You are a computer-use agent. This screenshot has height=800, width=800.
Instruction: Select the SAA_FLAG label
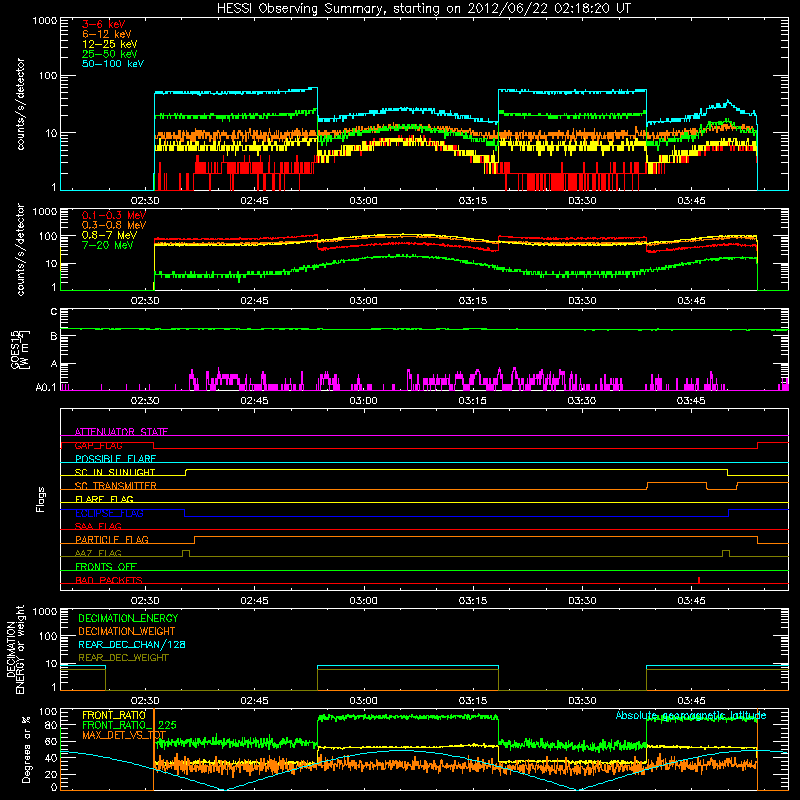98,526
